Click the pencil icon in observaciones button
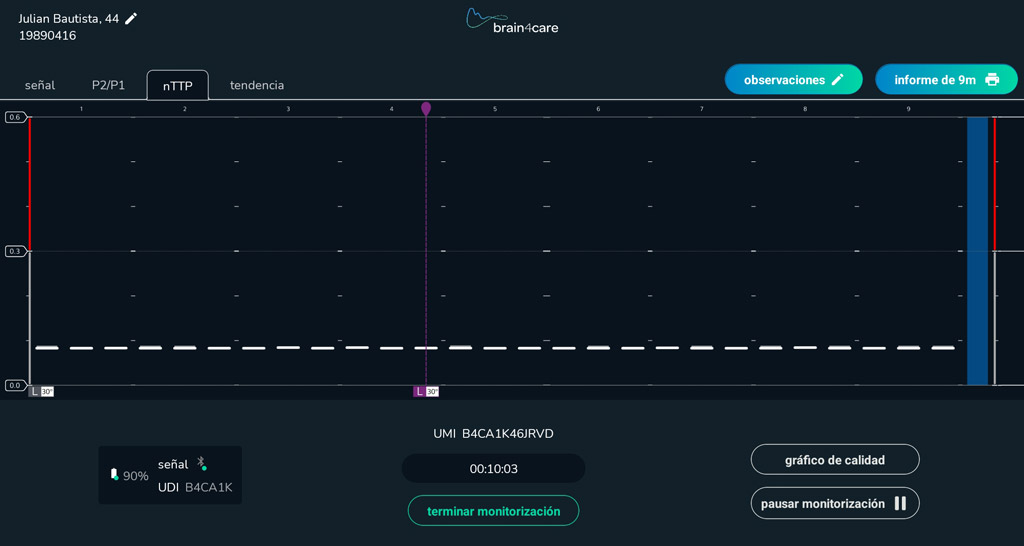Screen dimensions: 1024x546 [838, 80]
